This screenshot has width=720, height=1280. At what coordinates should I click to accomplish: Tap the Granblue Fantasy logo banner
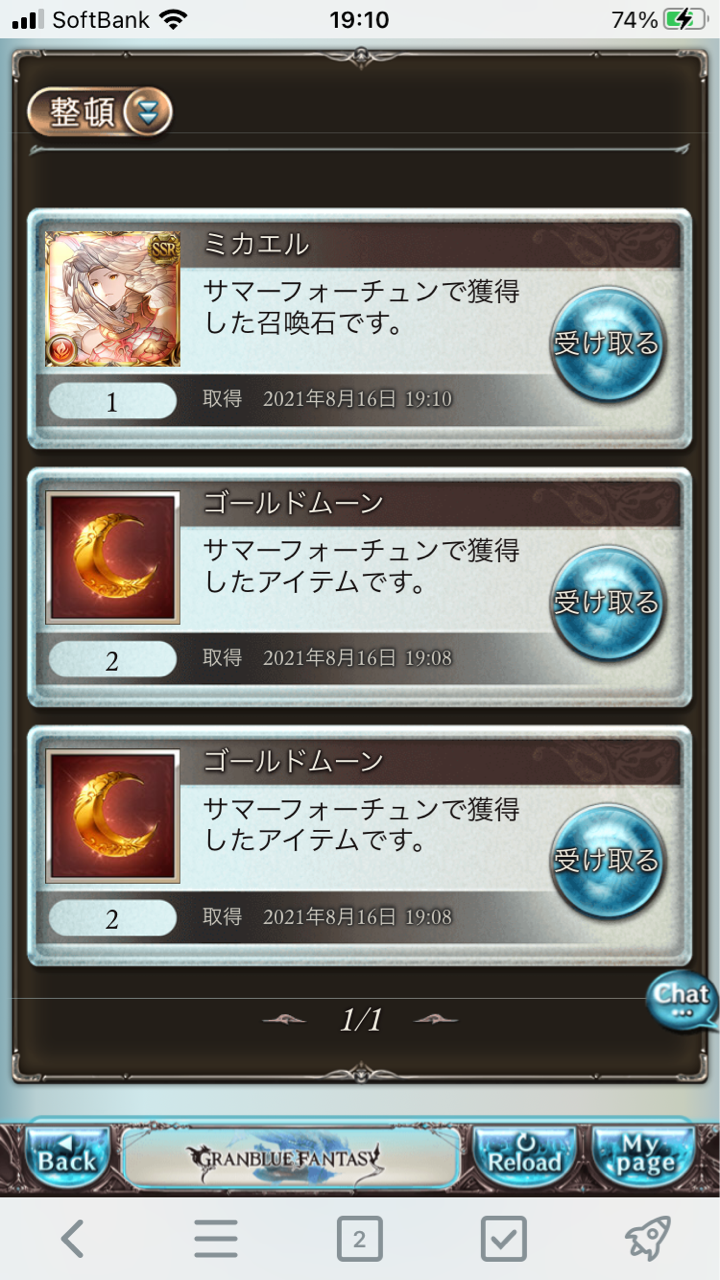(x=291, y=1158)
